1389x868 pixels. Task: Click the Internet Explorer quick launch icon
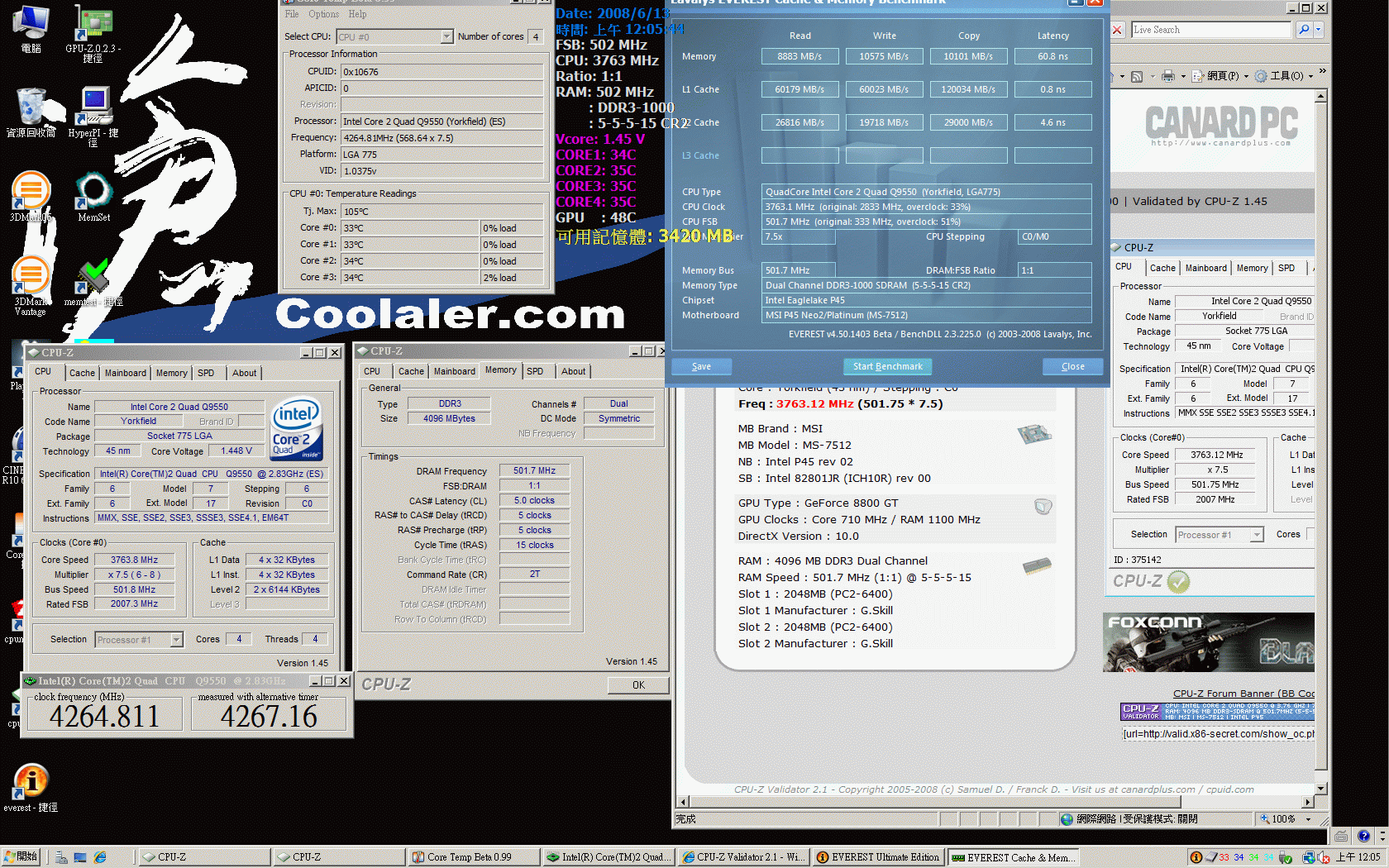[x=100, y=857]
